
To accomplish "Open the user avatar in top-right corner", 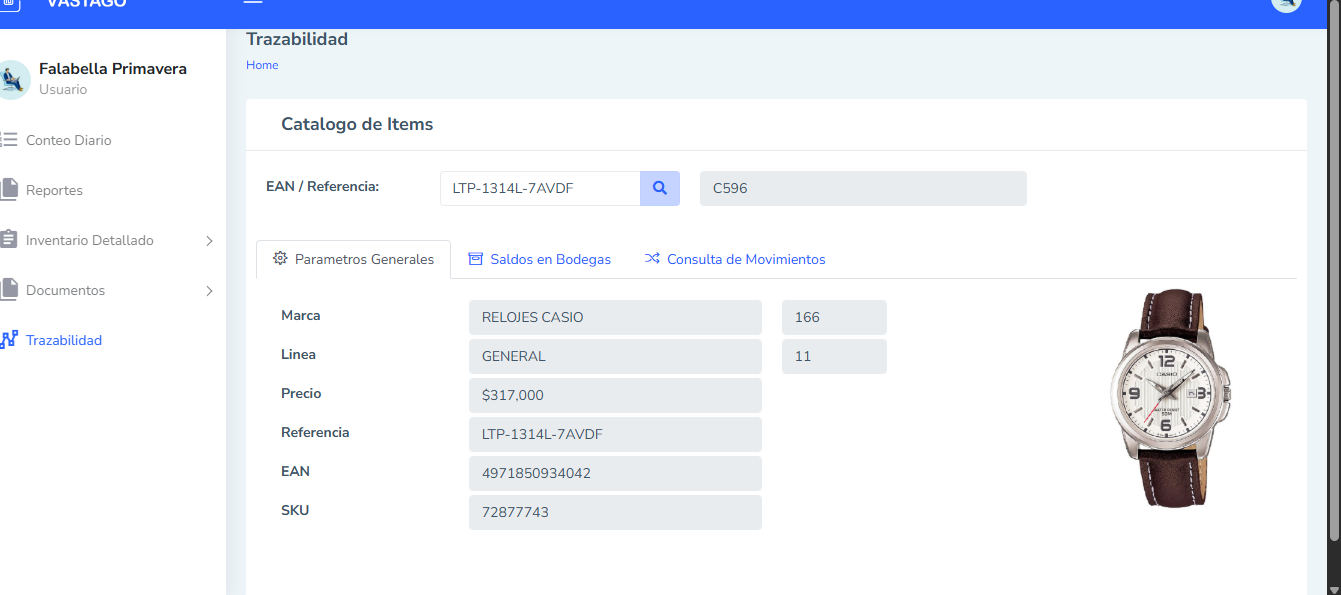I will pos(1285,4).
